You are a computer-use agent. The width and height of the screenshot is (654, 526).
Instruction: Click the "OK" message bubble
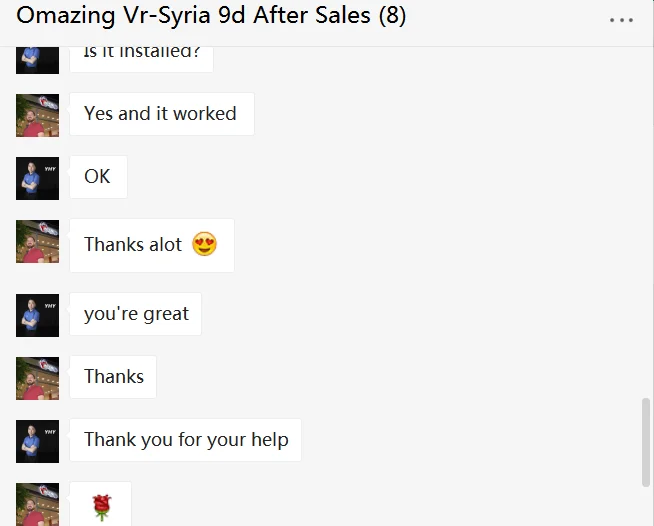pos(98,177)
